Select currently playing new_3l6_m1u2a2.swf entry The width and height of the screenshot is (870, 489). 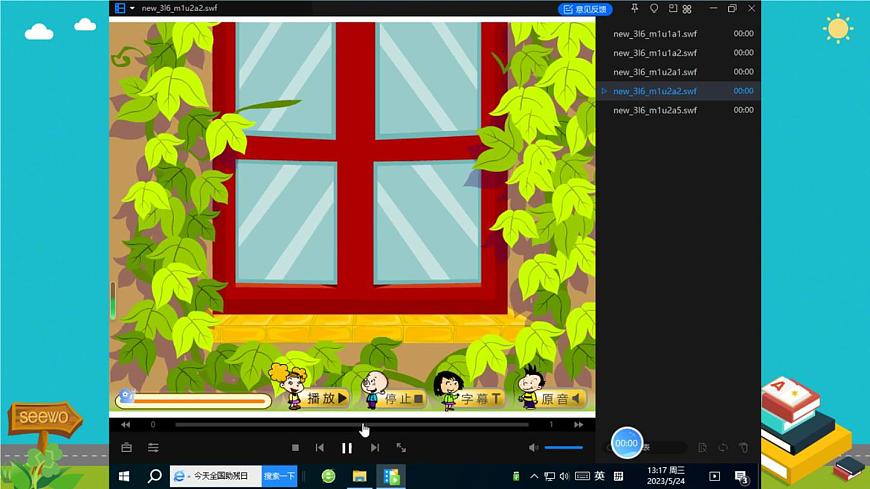tap(679, 91)
